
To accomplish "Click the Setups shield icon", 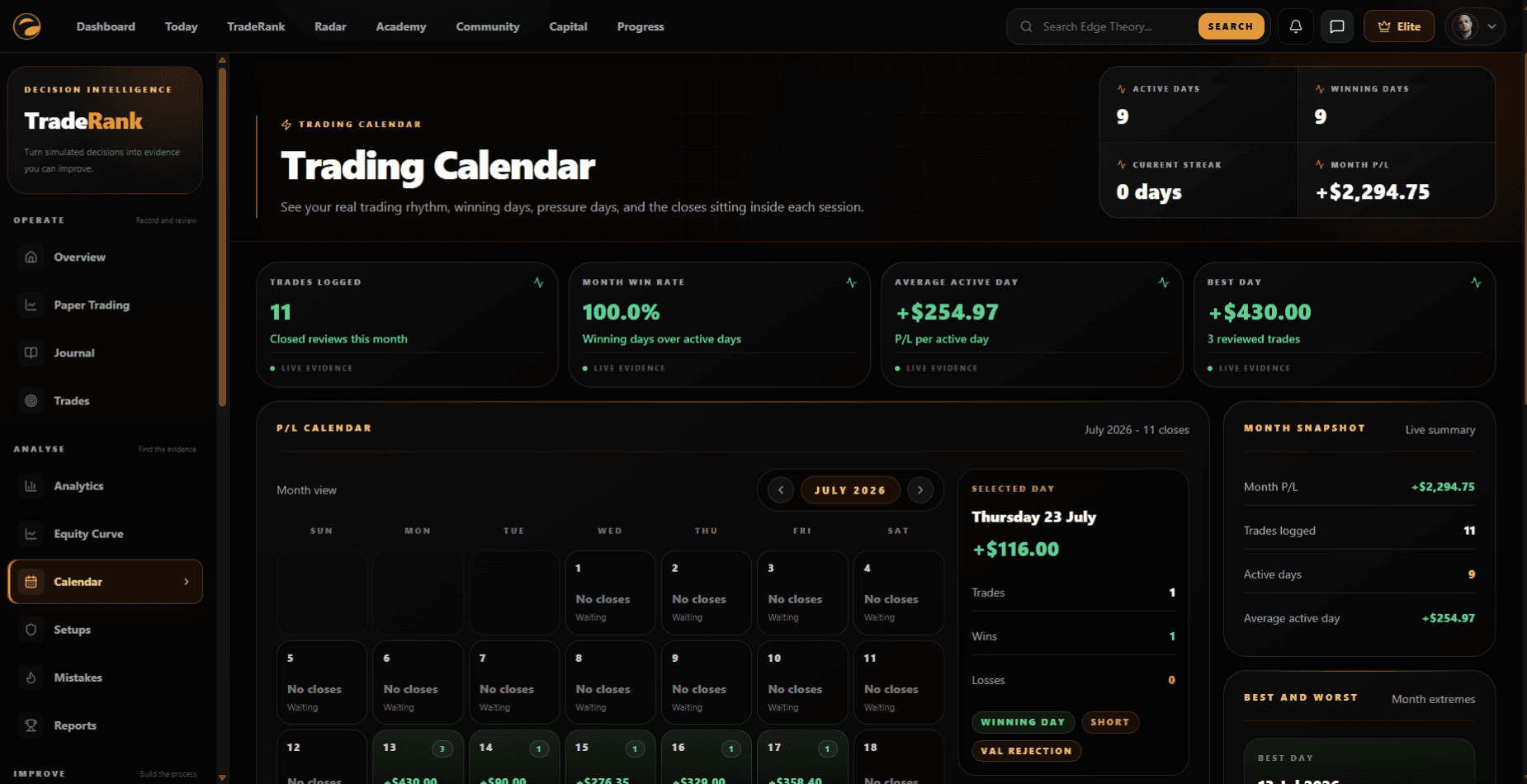I will pos(31,630).
